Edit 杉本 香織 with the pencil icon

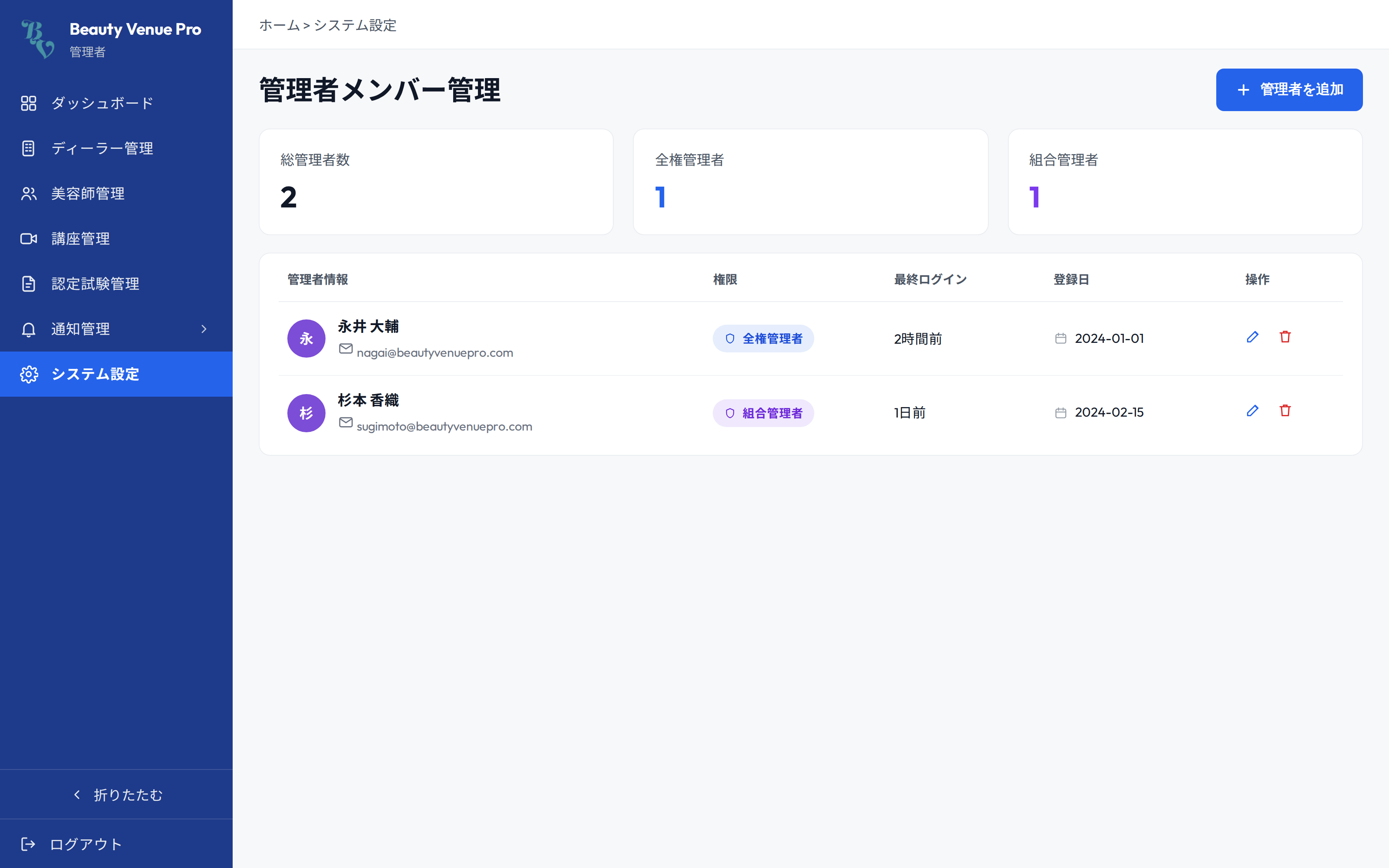click(x=1252, y=411)
